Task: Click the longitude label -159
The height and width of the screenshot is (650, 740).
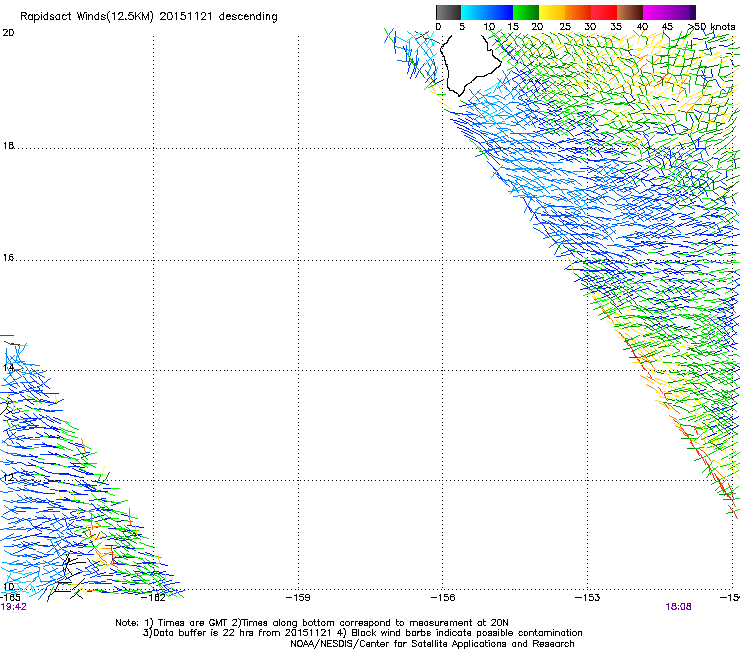Action: [298, 598]
